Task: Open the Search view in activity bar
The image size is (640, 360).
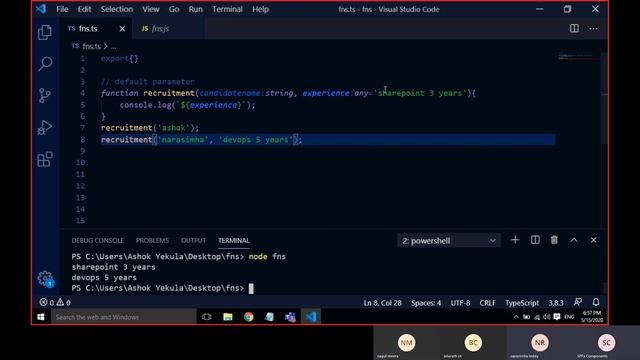Action: (x=45, y=63)
